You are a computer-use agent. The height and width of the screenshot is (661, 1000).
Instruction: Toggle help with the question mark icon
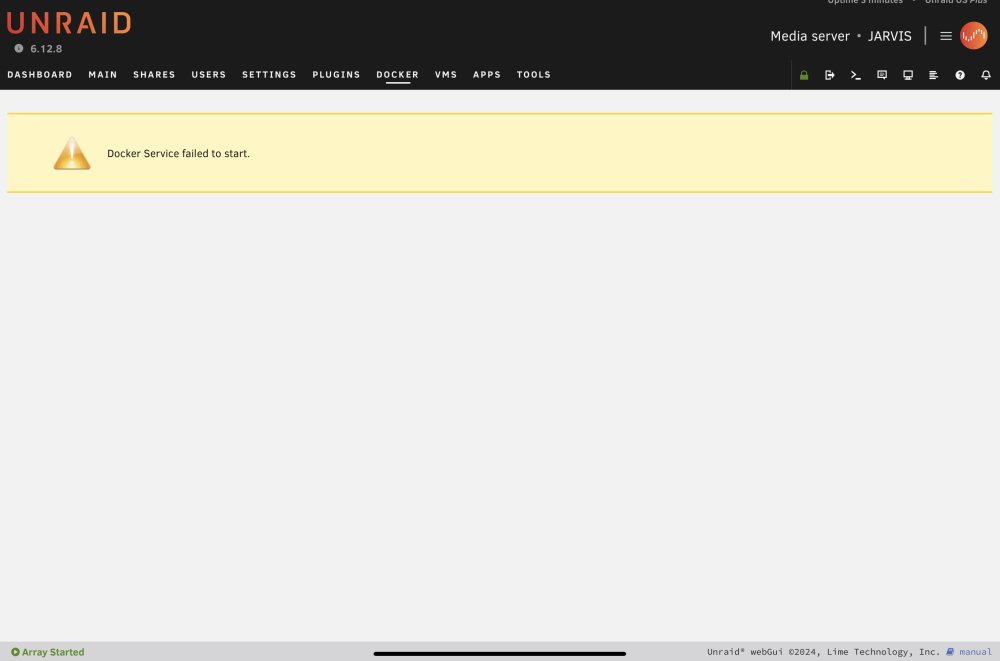click(x=960, y=75)
